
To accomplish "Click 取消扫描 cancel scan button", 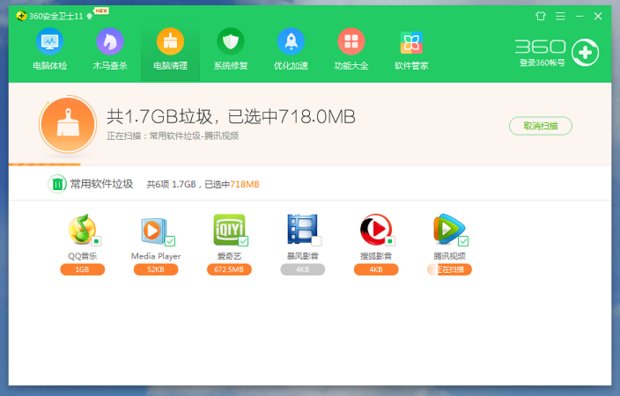I will pos(541,126).
